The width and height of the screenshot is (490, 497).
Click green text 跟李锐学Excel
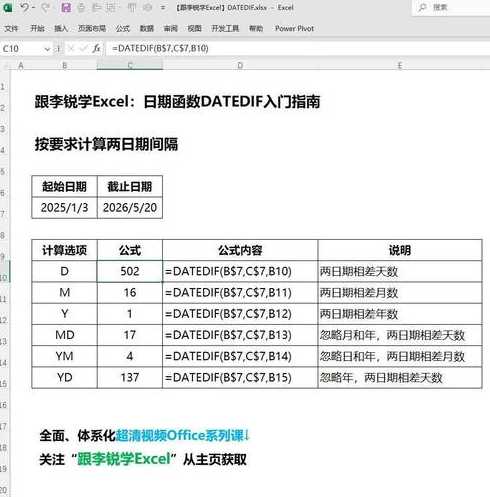tap(124, 459)
